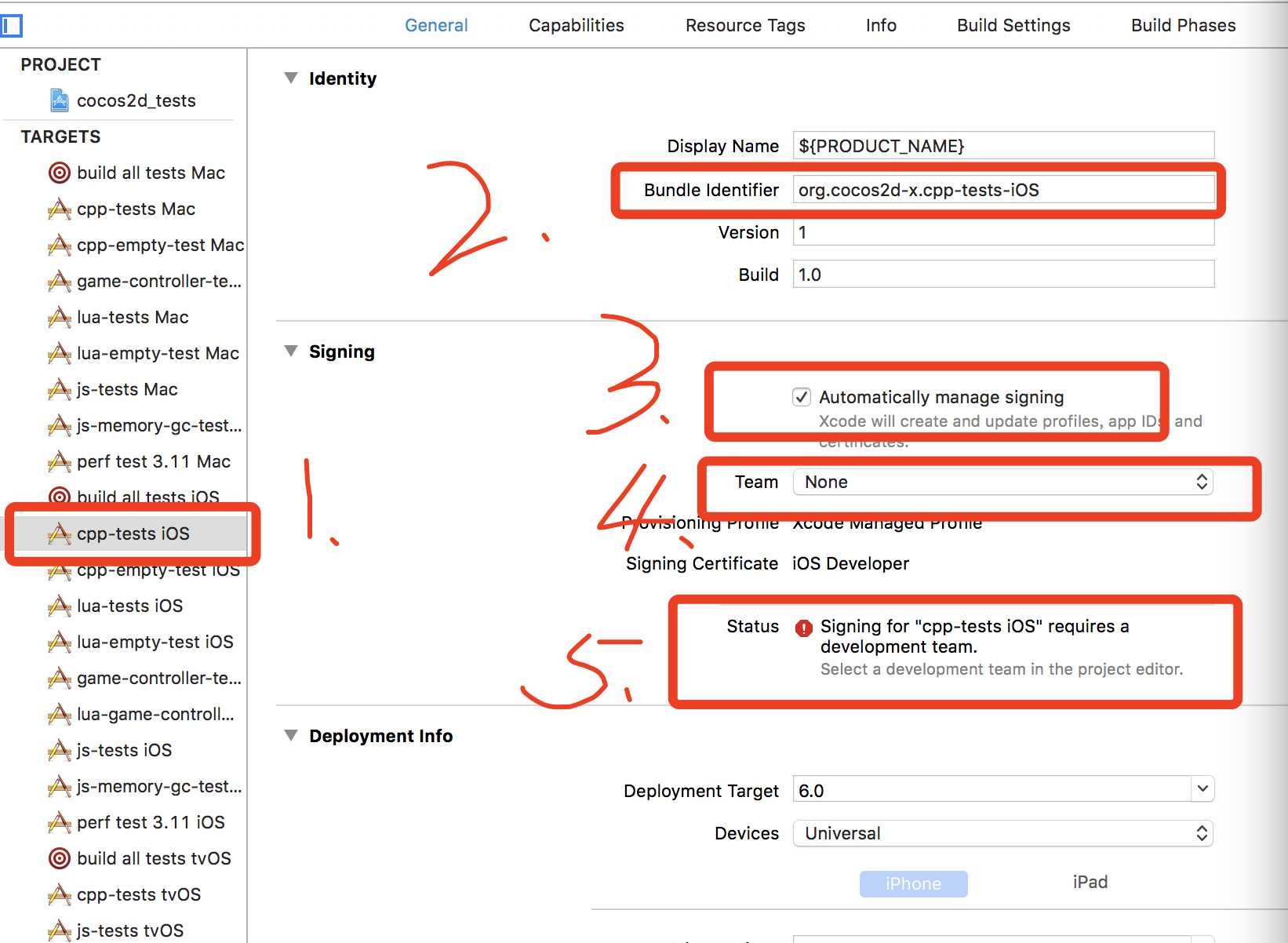
Task: Collapse the Identity section
Action: (291, 78)
